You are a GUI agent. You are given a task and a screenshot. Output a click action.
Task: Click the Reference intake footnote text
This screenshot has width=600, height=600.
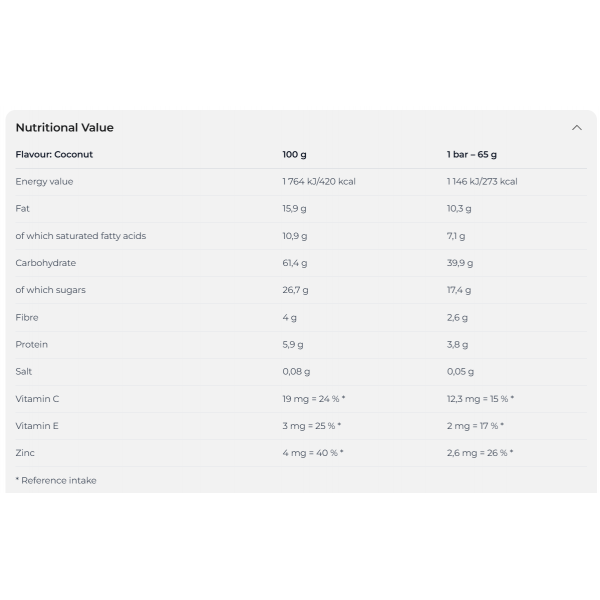click(x=56, y=480)
